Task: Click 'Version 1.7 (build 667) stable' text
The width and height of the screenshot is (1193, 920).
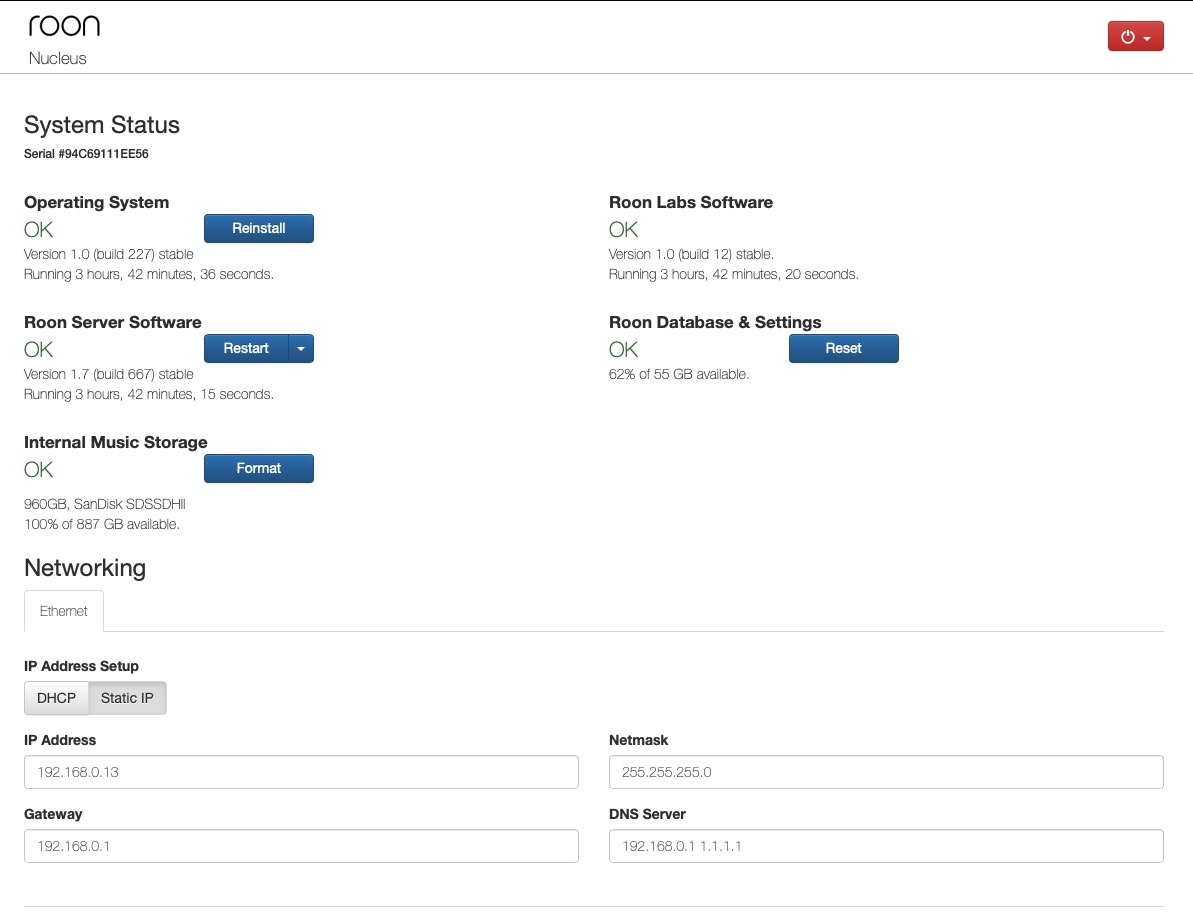Action: pos(109,374)
